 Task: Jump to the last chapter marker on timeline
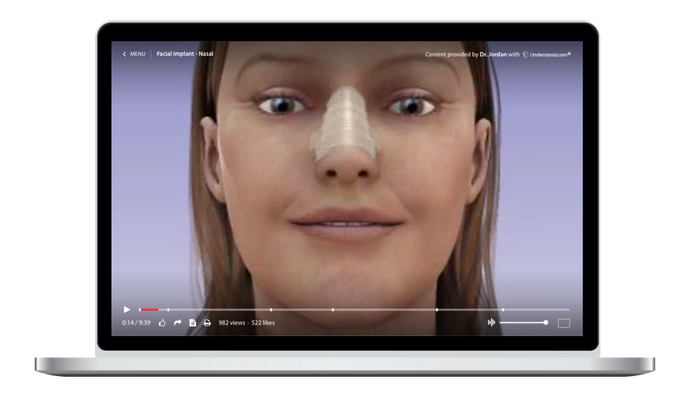click(503, 310)
